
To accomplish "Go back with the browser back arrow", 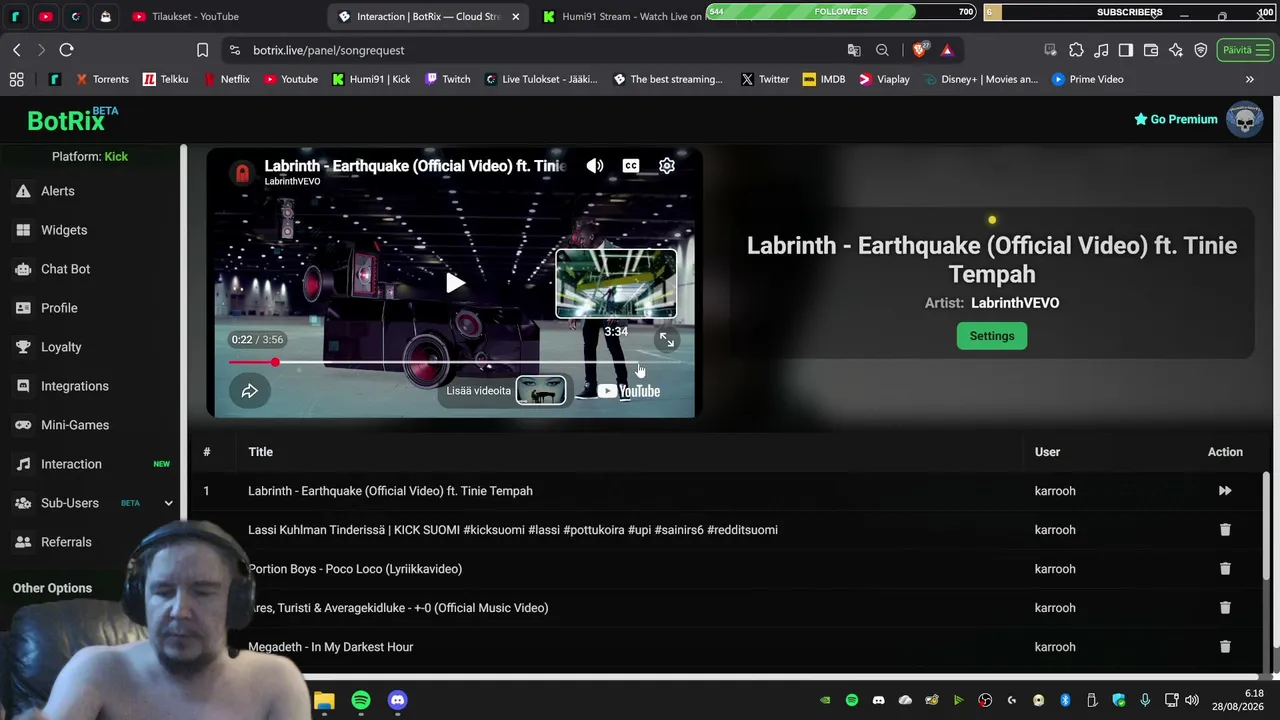I will (17, 50).
